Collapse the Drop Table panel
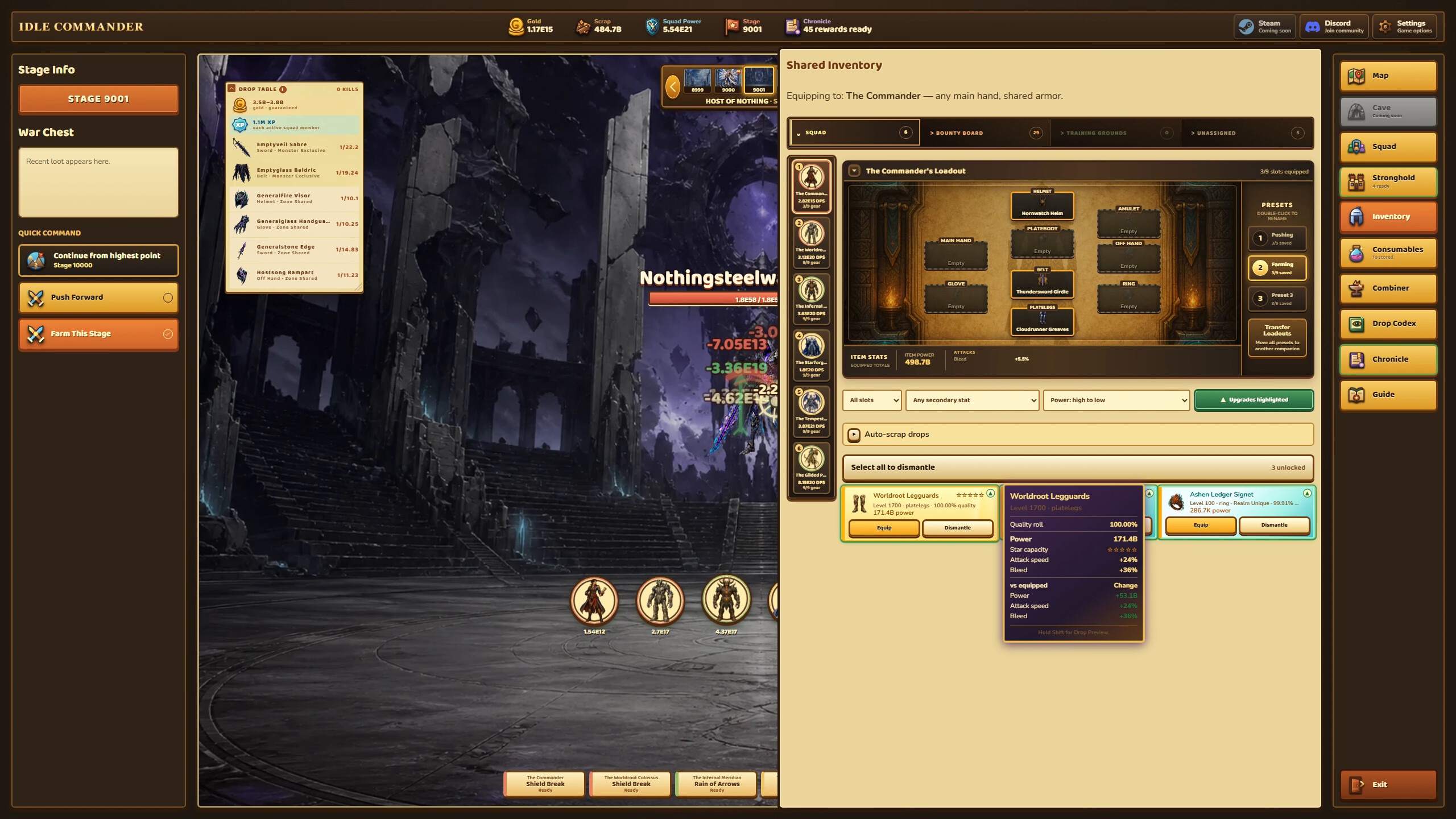1456x819 pixels. pos(231,89)
